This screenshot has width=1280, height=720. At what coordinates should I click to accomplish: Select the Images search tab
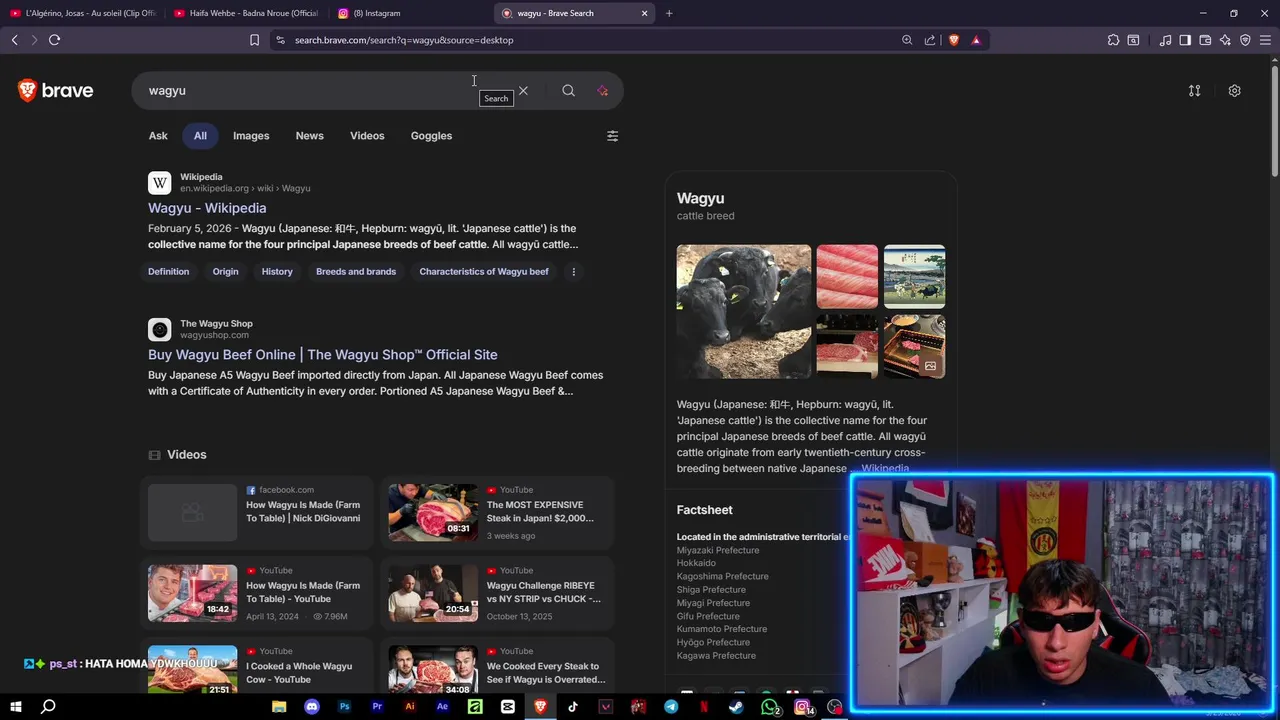point(251,136)
